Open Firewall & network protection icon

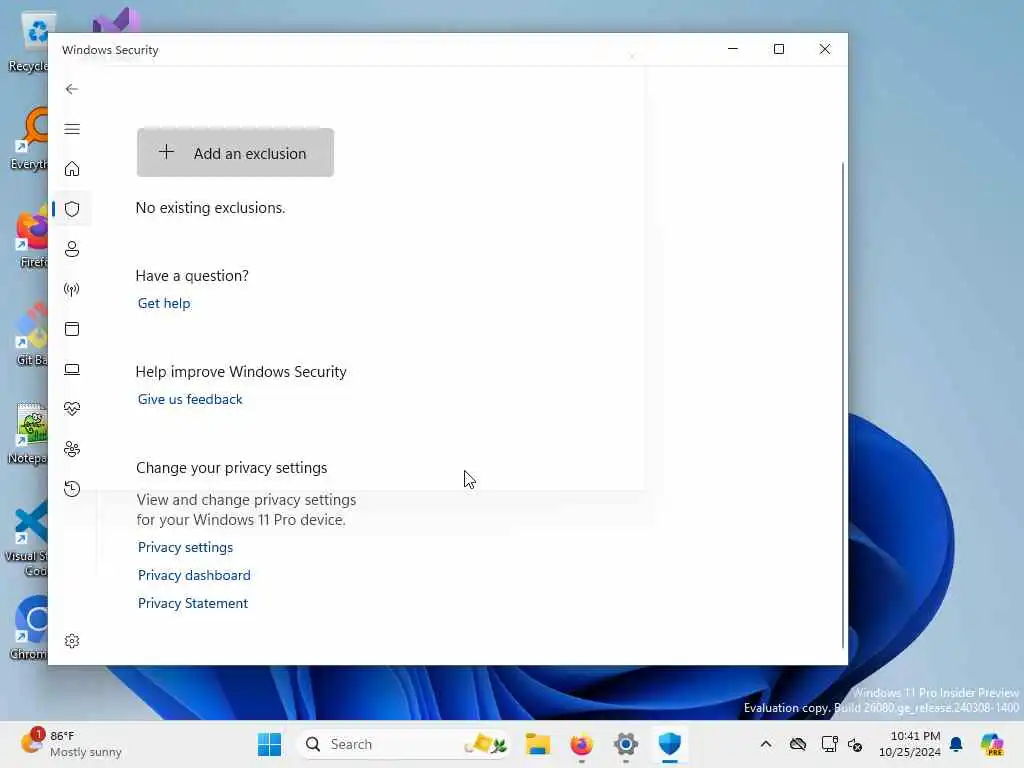72,289
